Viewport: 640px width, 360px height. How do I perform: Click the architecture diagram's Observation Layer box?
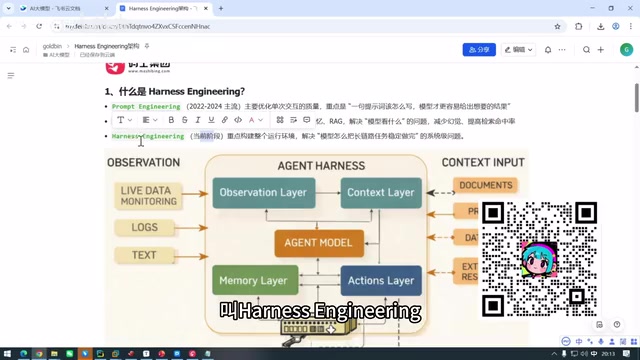click(x=264, y=193)
